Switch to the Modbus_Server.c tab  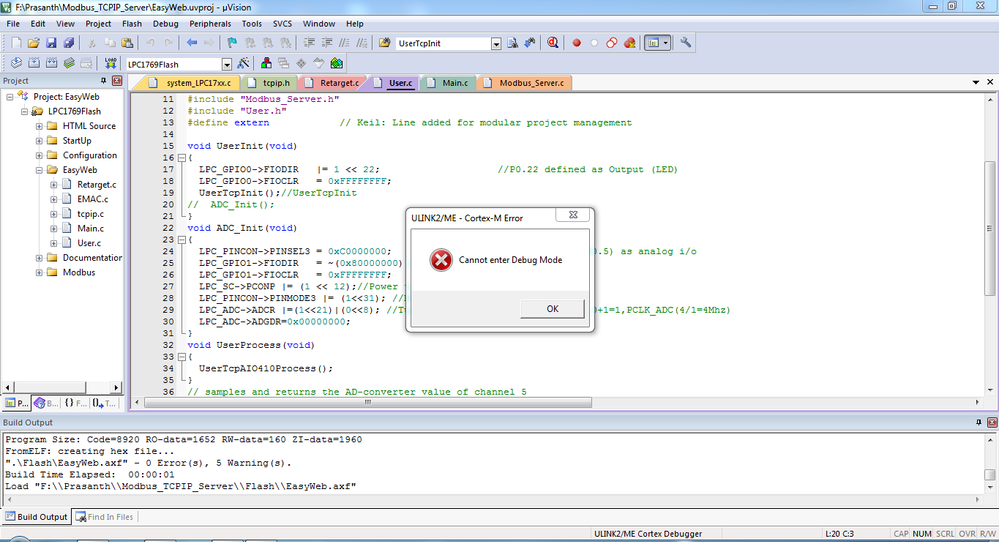pyautogui.click(x=526, y=83)
